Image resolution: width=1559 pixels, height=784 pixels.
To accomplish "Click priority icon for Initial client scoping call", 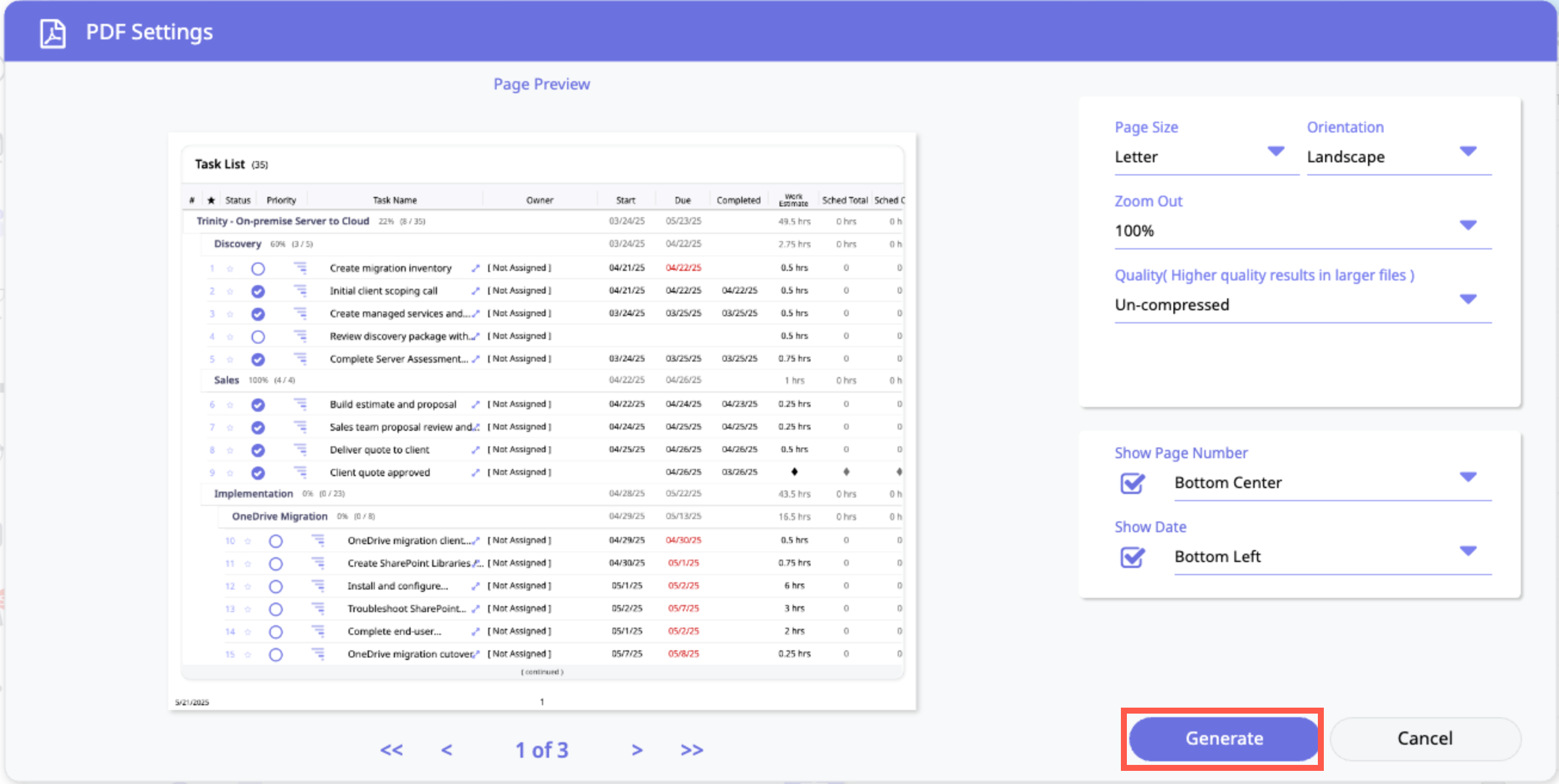I will 300,291.
